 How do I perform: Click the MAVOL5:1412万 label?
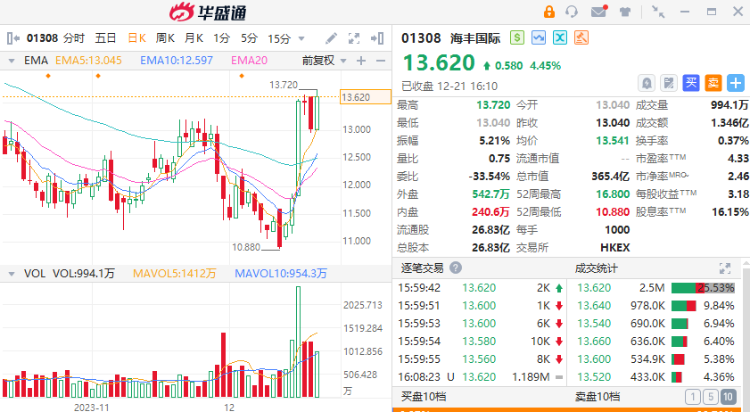point(175,274)
